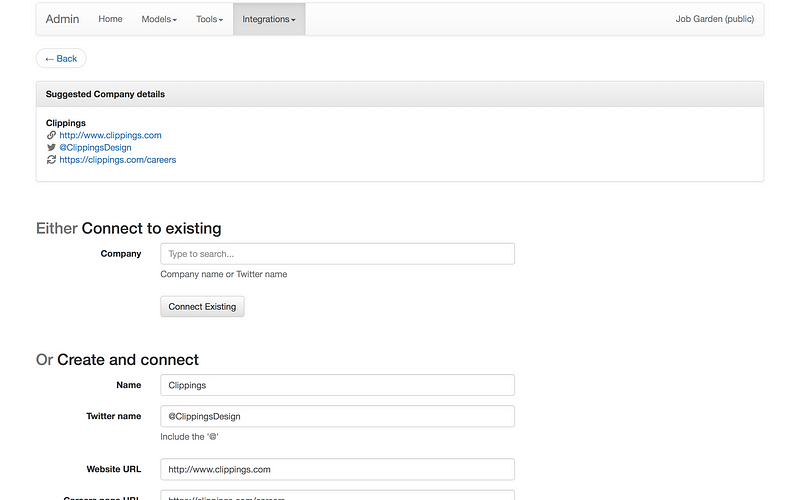800x500 pixels.
Task: Click the Suggested Company details header
Action: [400, 94]
